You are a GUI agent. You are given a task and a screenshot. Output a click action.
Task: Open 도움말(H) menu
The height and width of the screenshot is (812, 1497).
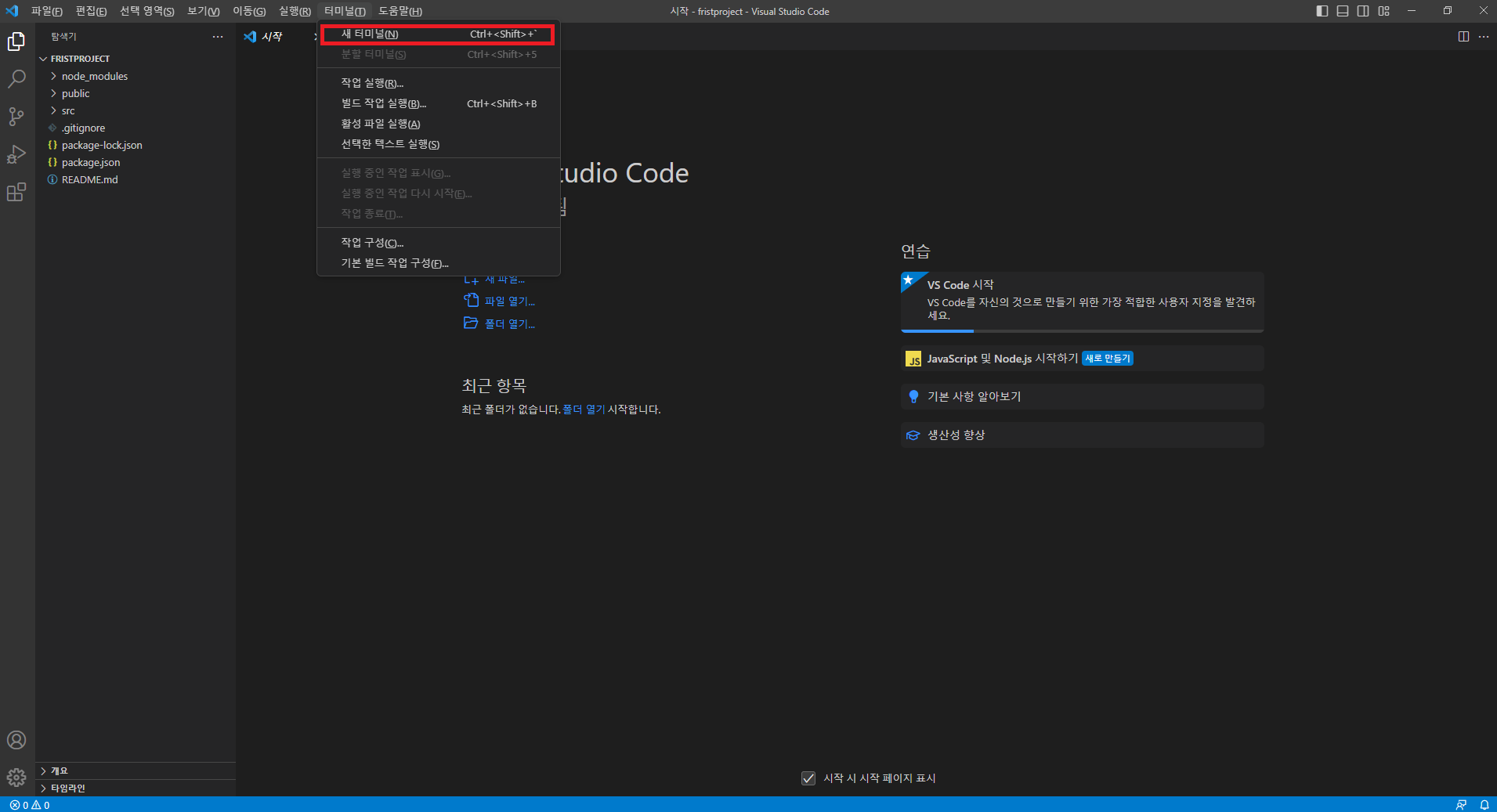[400, 11]
